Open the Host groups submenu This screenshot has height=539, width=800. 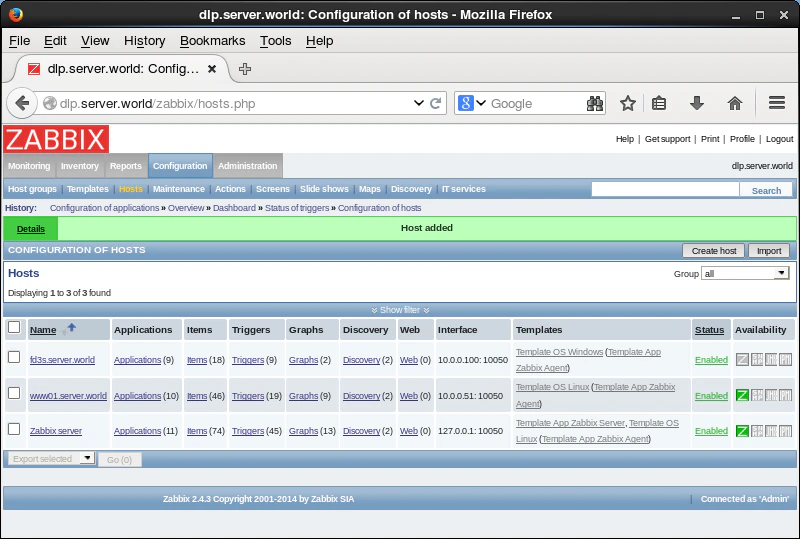coord(32,189)
